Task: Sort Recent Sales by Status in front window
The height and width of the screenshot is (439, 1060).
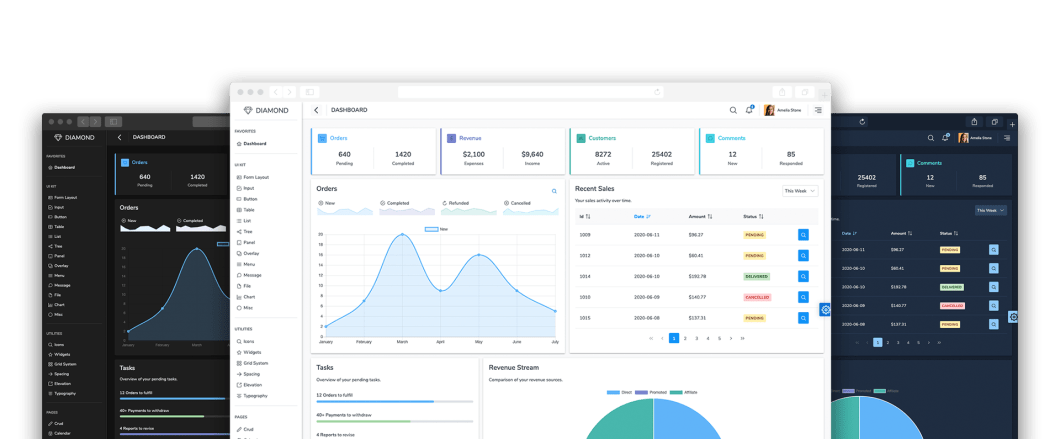Action: (754, 216)
